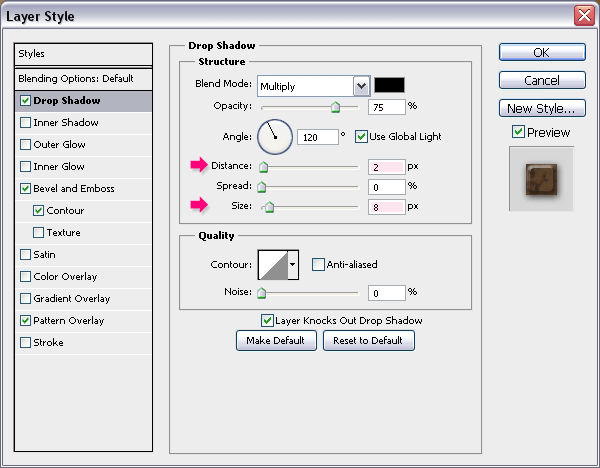Enable the Inner Shadow checkbox
This screenshot has height=468, width=600.
coord(25,122)
